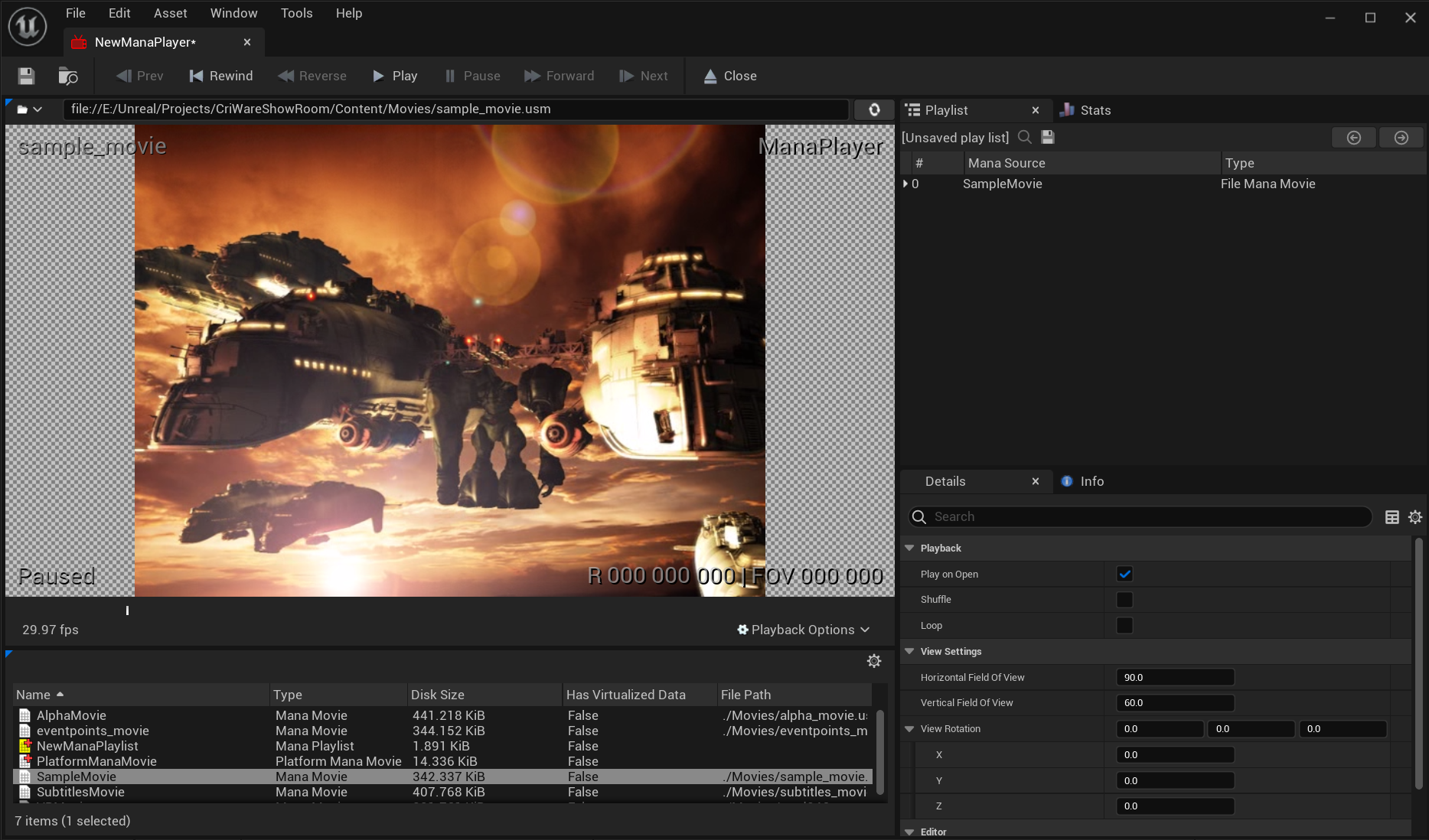Click the File Path column header
This screenshot has width=1429, height=840.
[x=794, y=695]
